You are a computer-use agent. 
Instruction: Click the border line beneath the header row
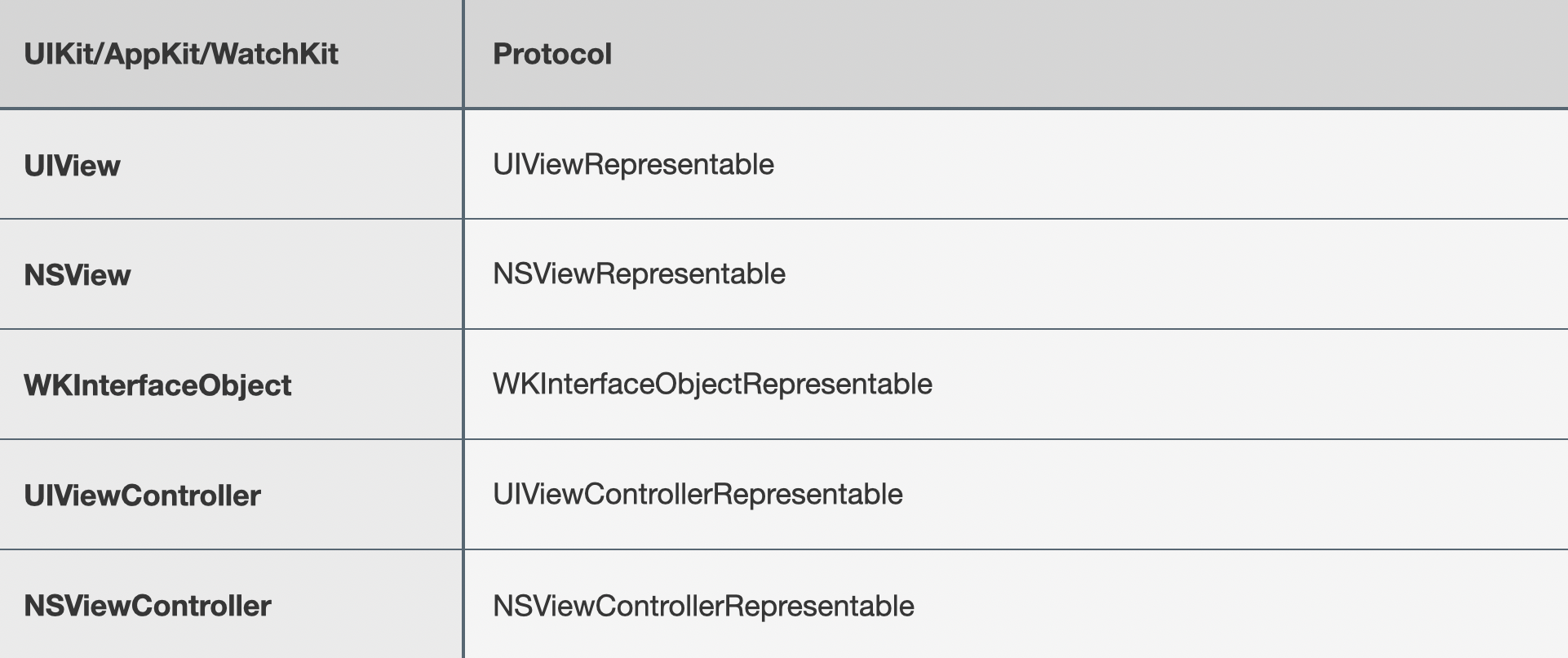tap(979, 108)
